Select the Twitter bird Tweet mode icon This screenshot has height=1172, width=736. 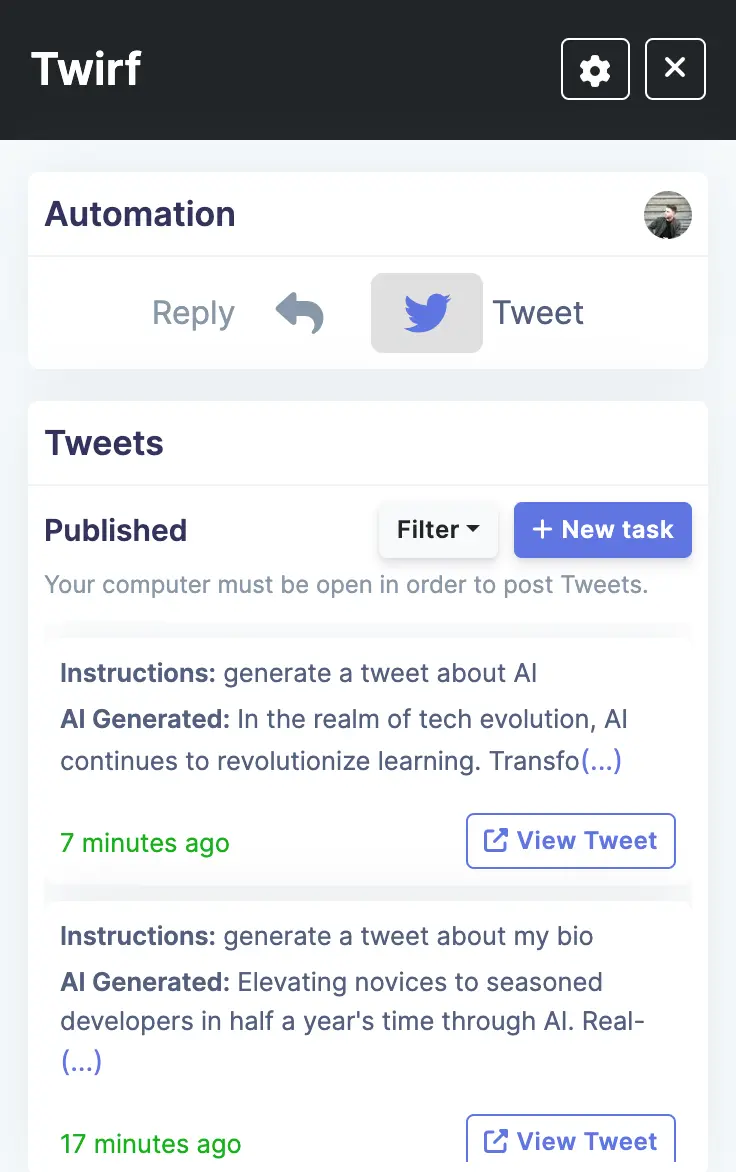(427, 312)
